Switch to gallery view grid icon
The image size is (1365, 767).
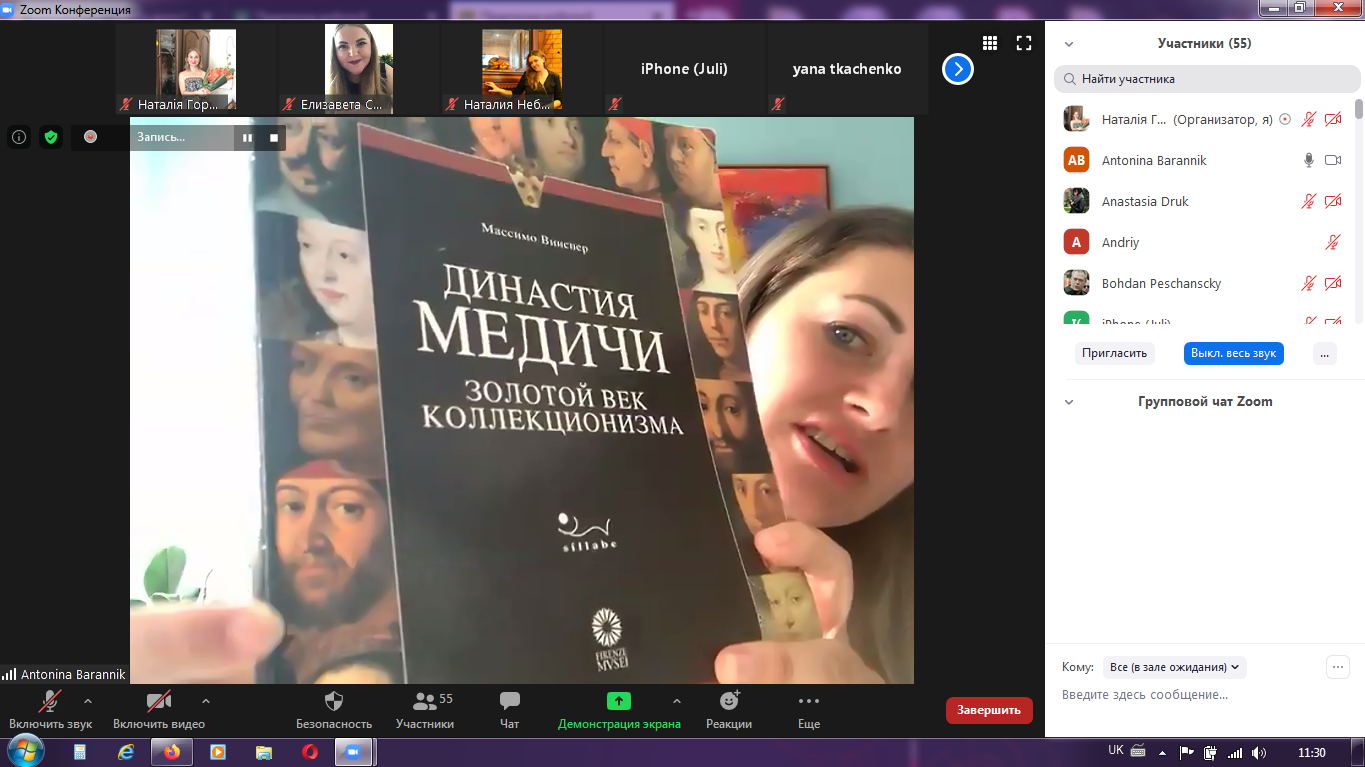click(x=990, y=43)
